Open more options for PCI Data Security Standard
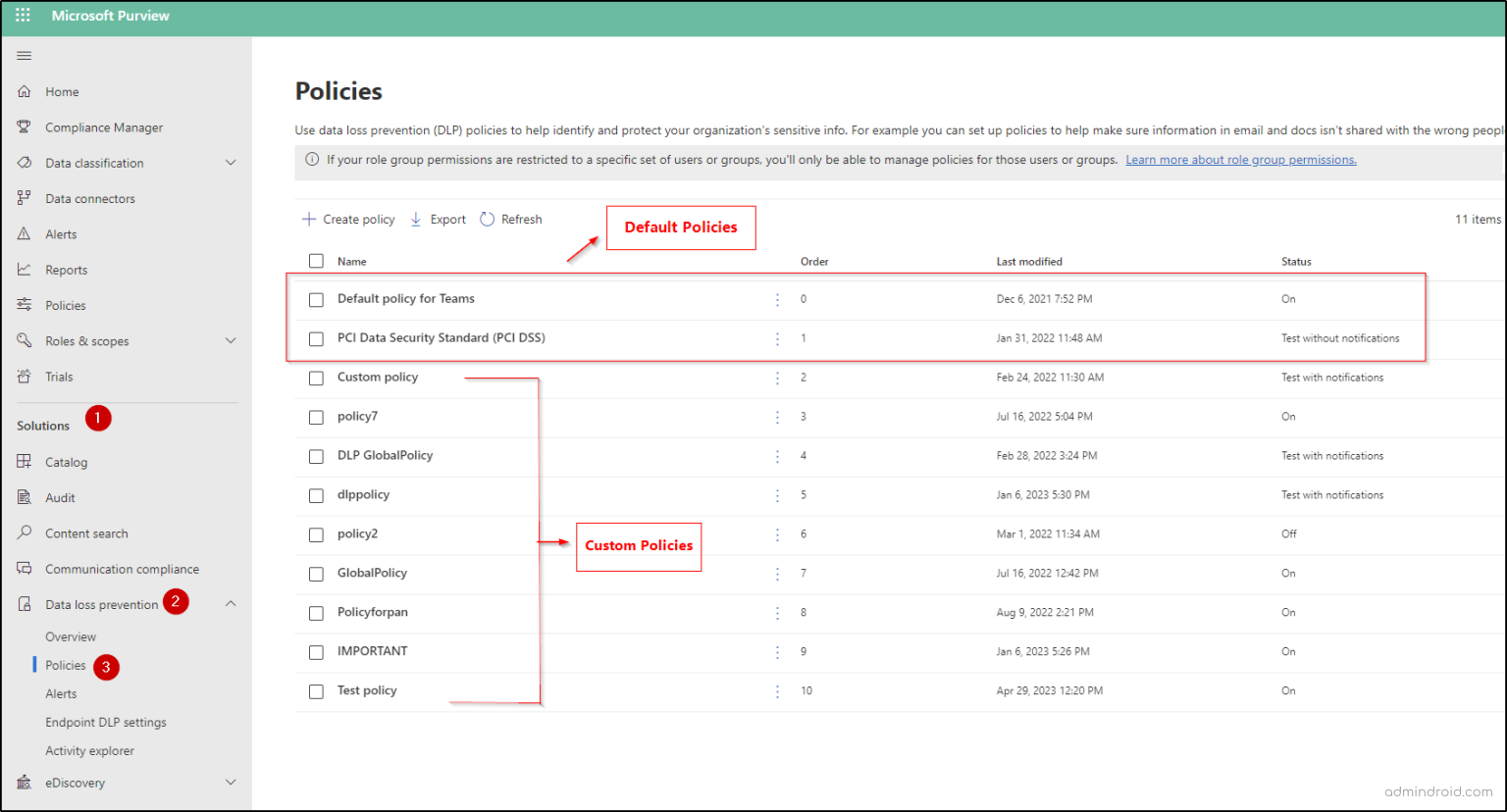The image size is (1507, 812). click(x=777, y=337)
